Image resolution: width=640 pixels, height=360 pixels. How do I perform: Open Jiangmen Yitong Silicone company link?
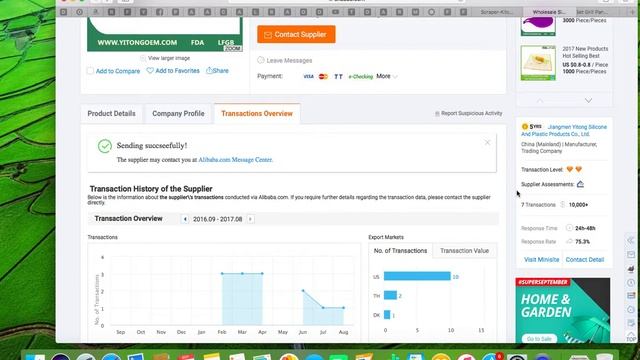click(x=564, y=130)
